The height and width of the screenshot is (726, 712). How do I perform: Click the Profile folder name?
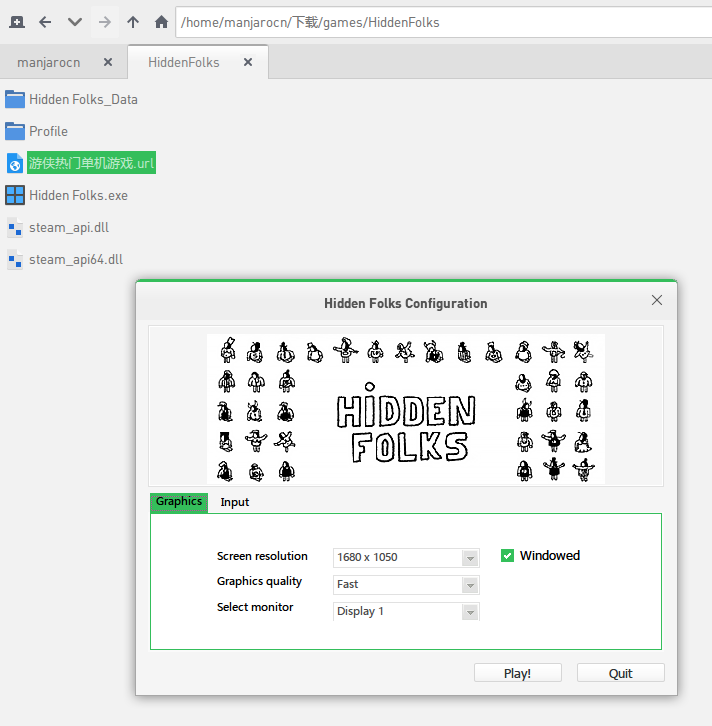pos(48,131)
